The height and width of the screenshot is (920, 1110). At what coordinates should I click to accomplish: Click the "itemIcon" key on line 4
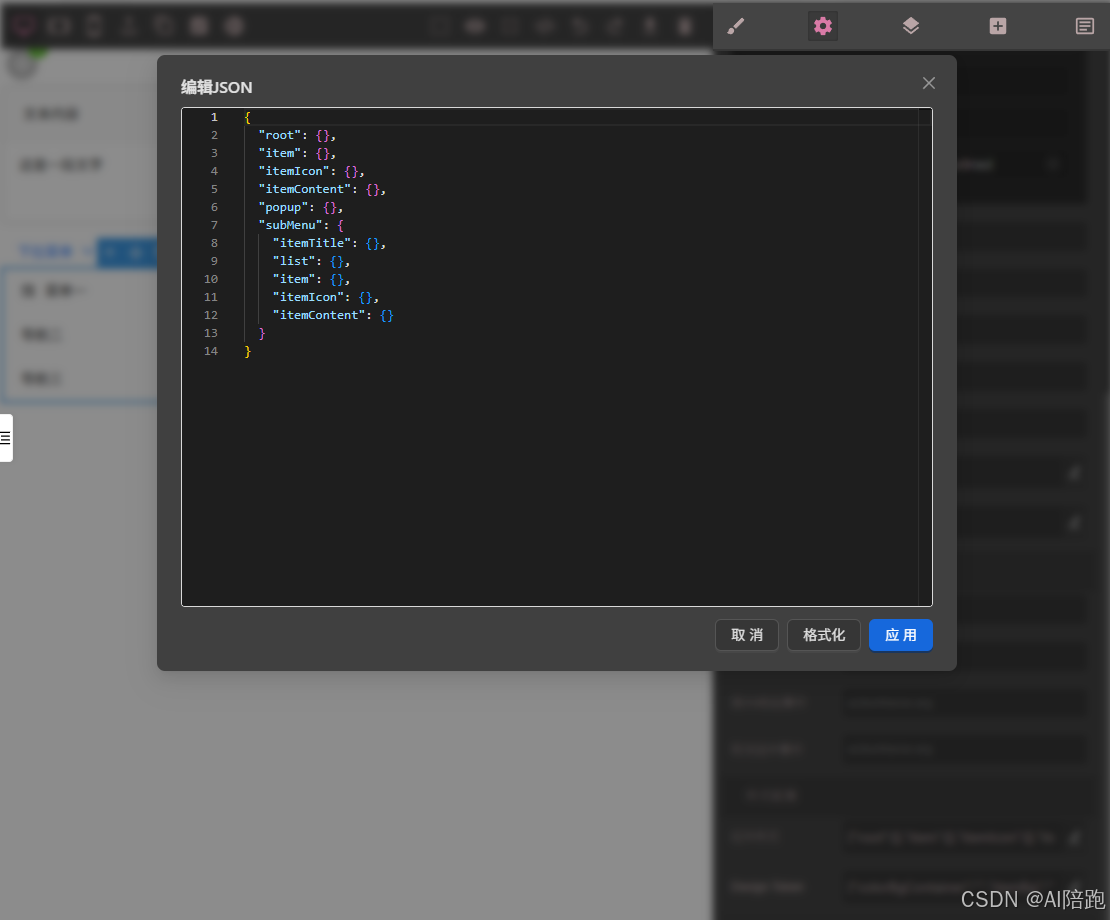tap(294, 171)
